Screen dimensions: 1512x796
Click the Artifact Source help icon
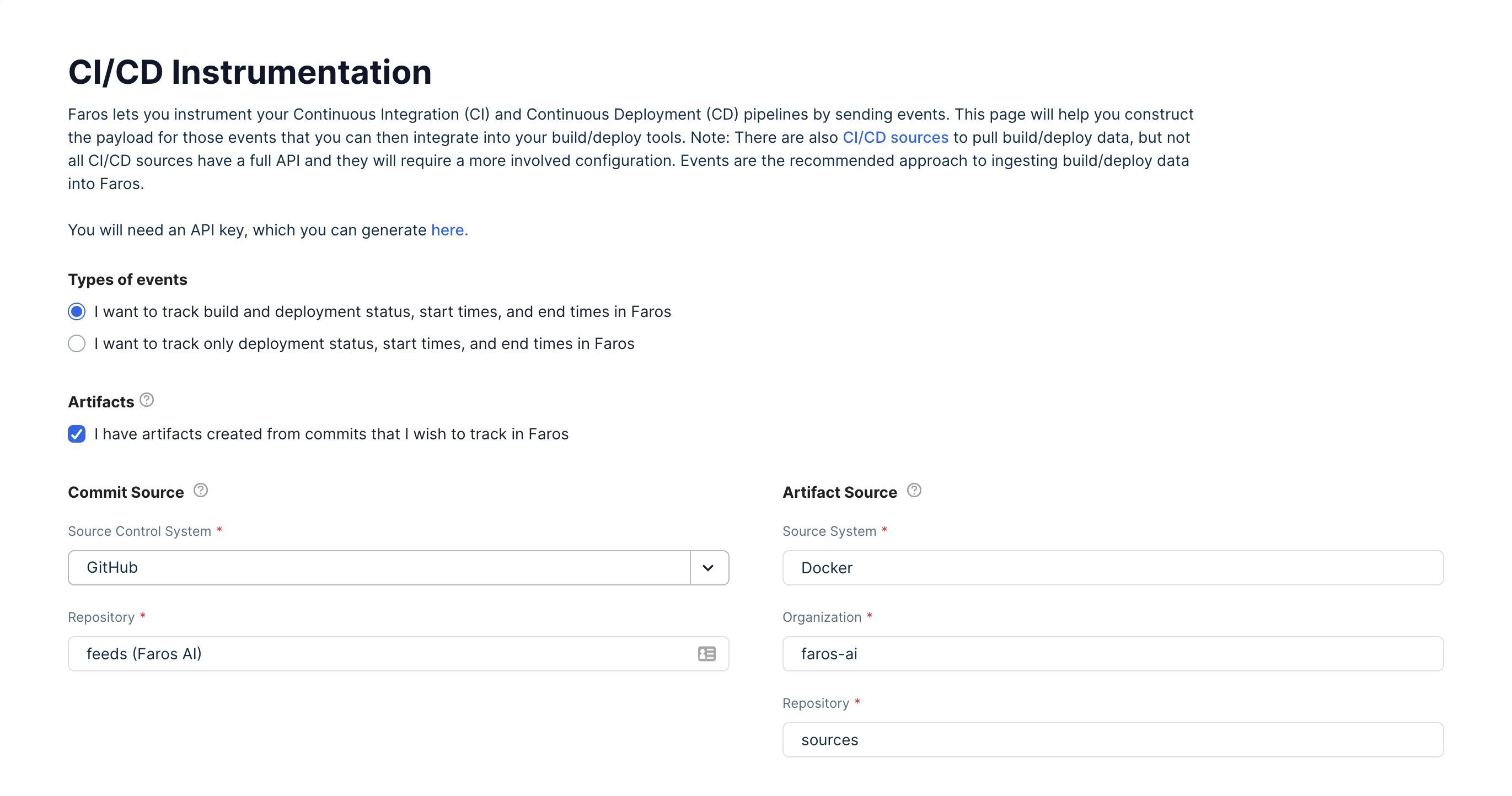(914, 491)
